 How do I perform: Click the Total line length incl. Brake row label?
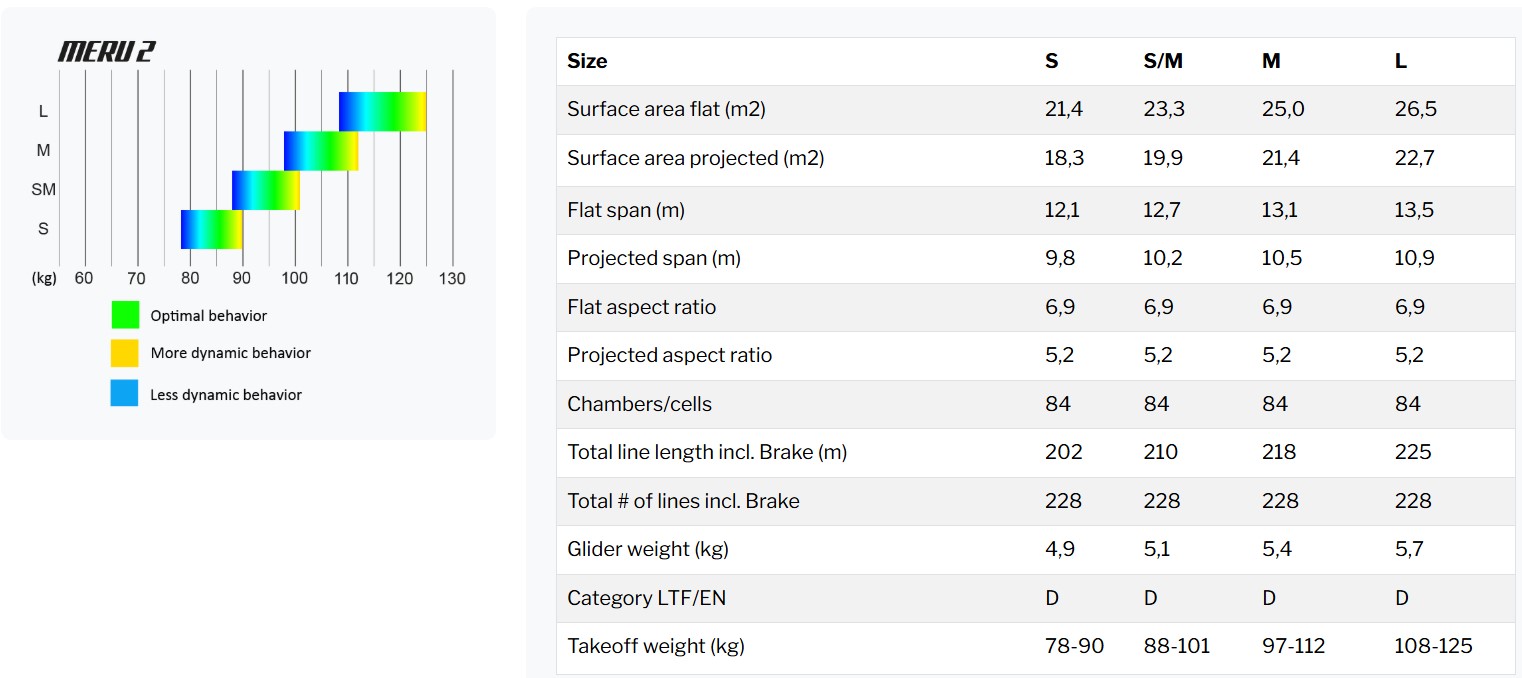707,452
